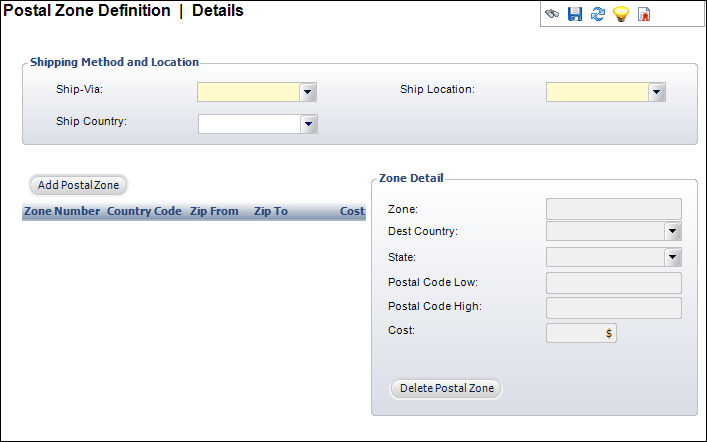
Task: Expand the Ship Country dropdown
Action: 309,124
